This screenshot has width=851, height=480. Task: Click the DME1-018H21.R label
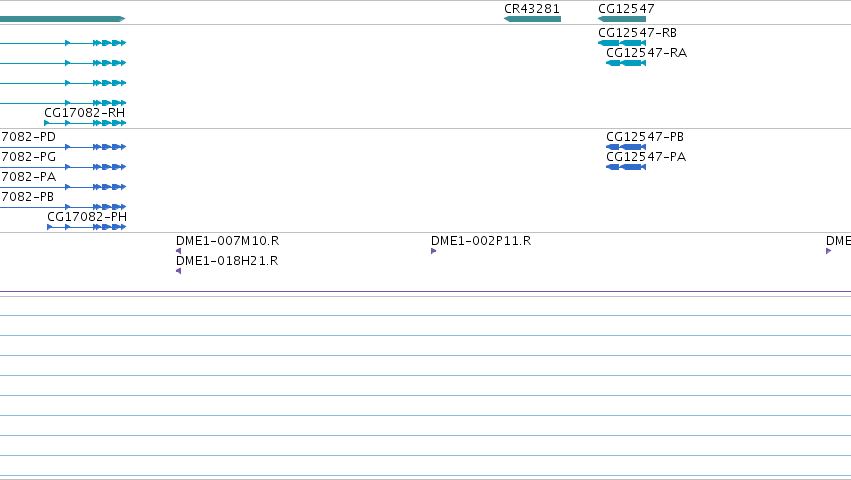point(227,261)
